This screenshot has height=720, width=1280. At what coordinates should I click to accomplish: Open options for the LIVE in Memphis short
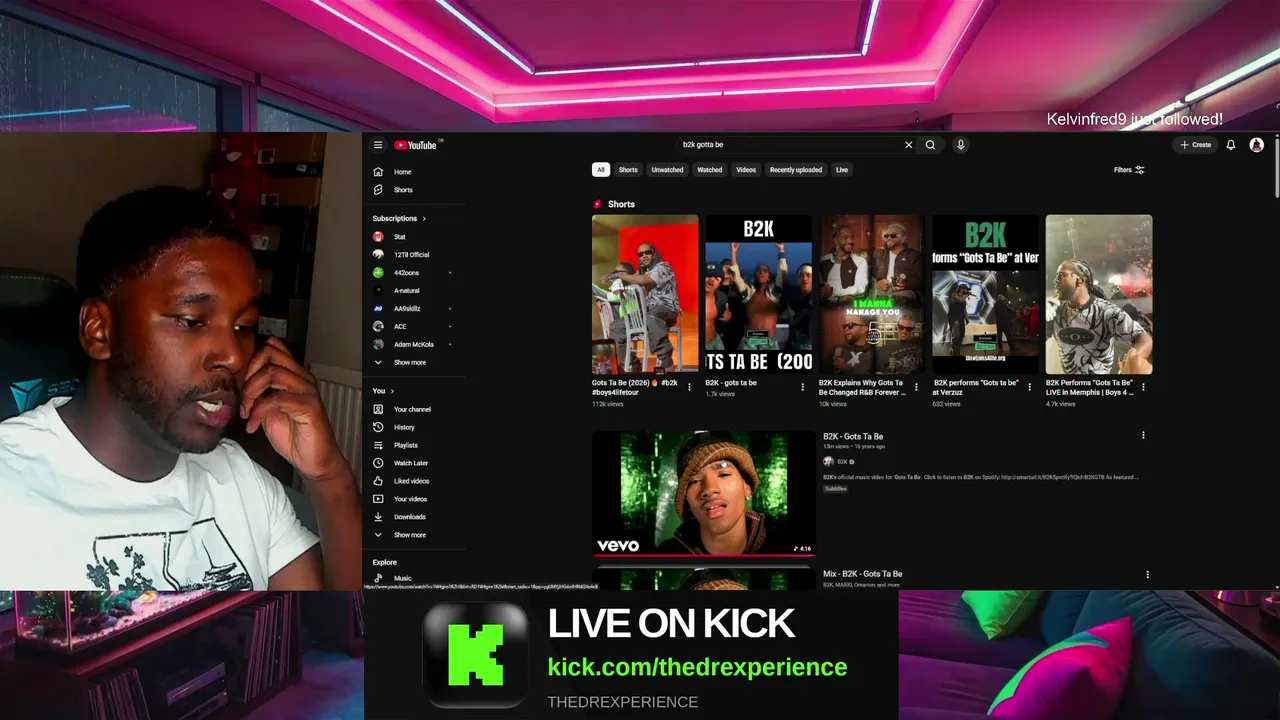pos(1143,387)
